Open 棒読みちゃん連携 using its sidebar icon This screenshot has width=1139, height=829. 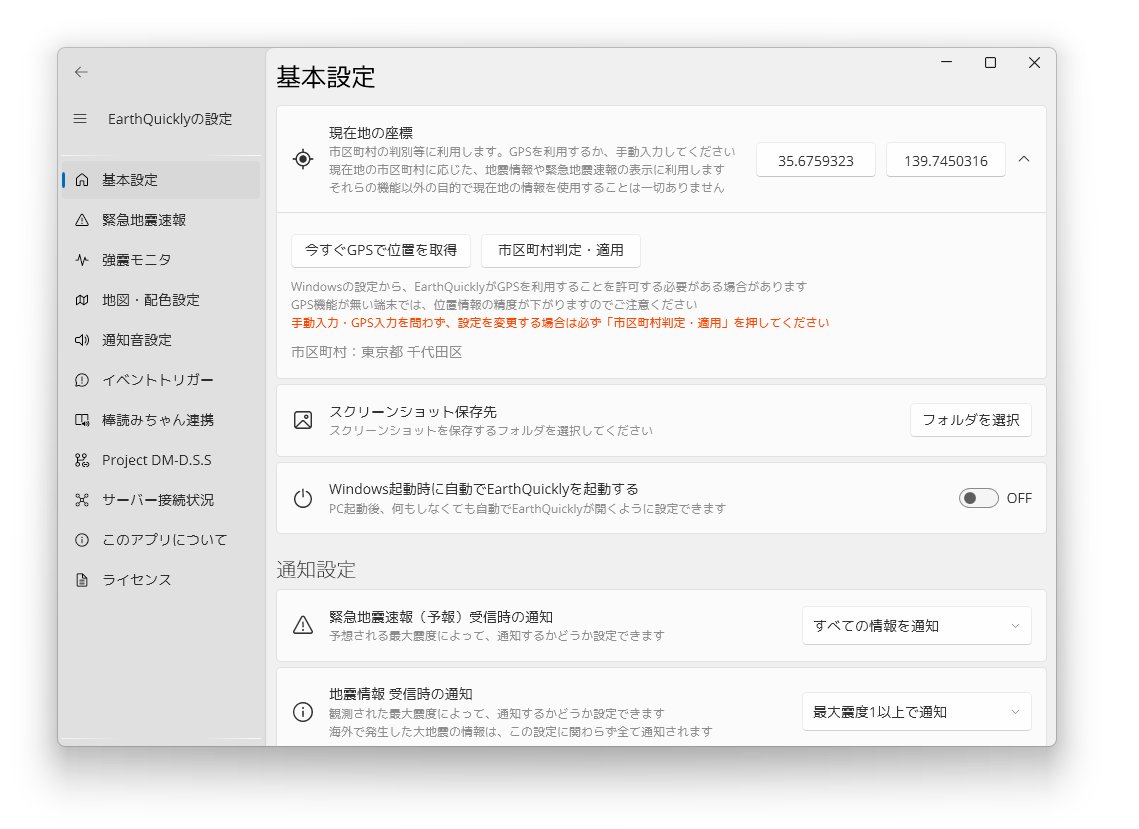[80, 420]
